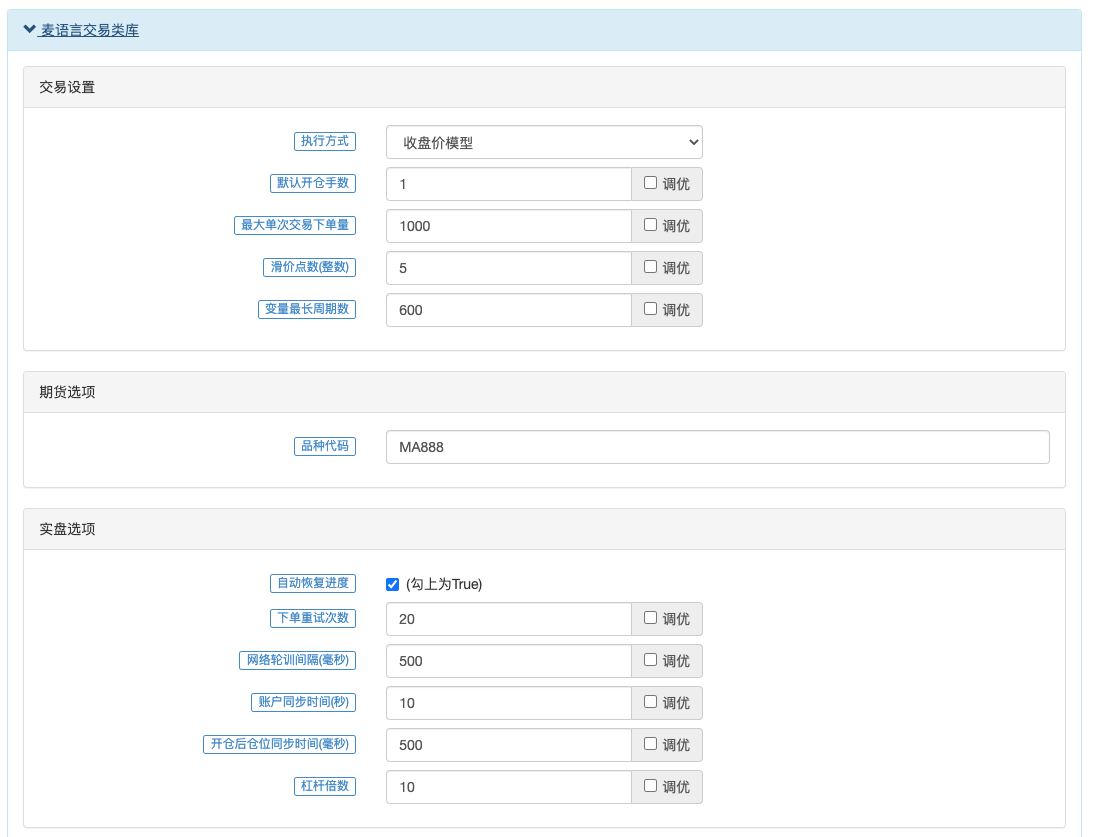This screenshot has width=1094, height=837.
Task: Tick 调优 for 账户同步时间
Action: tap(650, 702)
